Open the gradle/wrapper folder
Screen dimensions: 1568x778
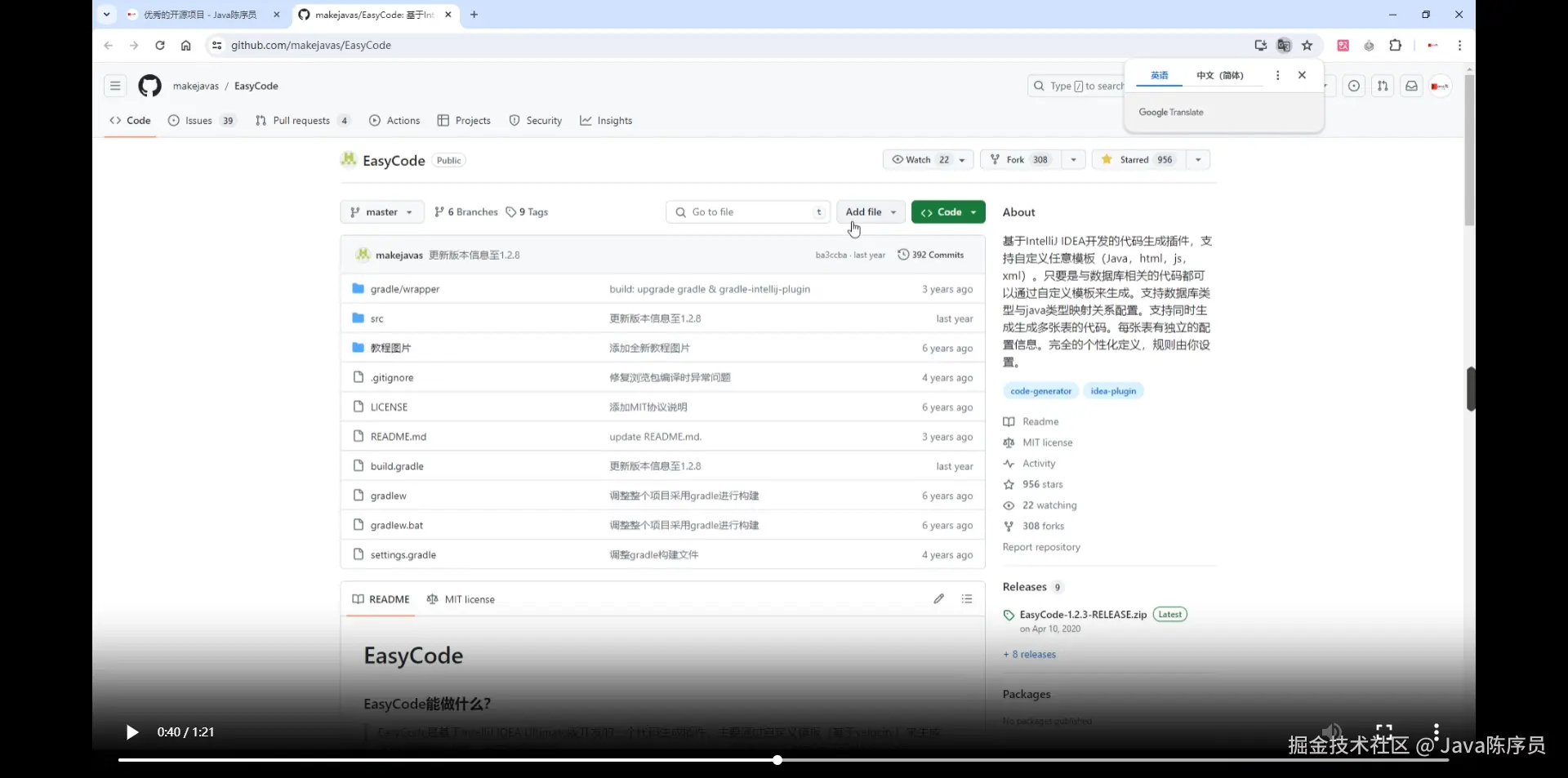point(405,289)
